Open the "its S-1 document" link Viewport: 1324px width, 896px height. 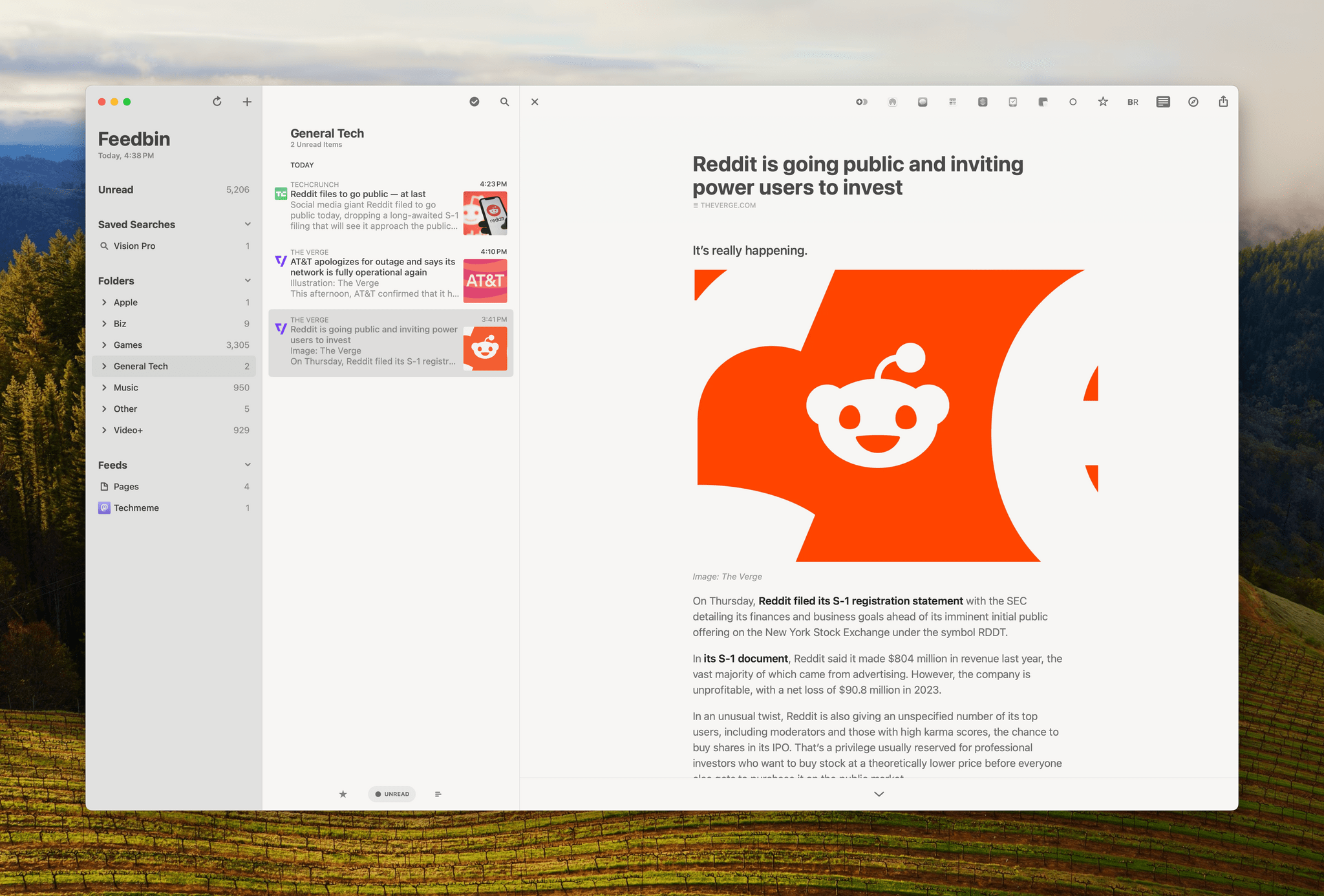(x=745, y=658)
